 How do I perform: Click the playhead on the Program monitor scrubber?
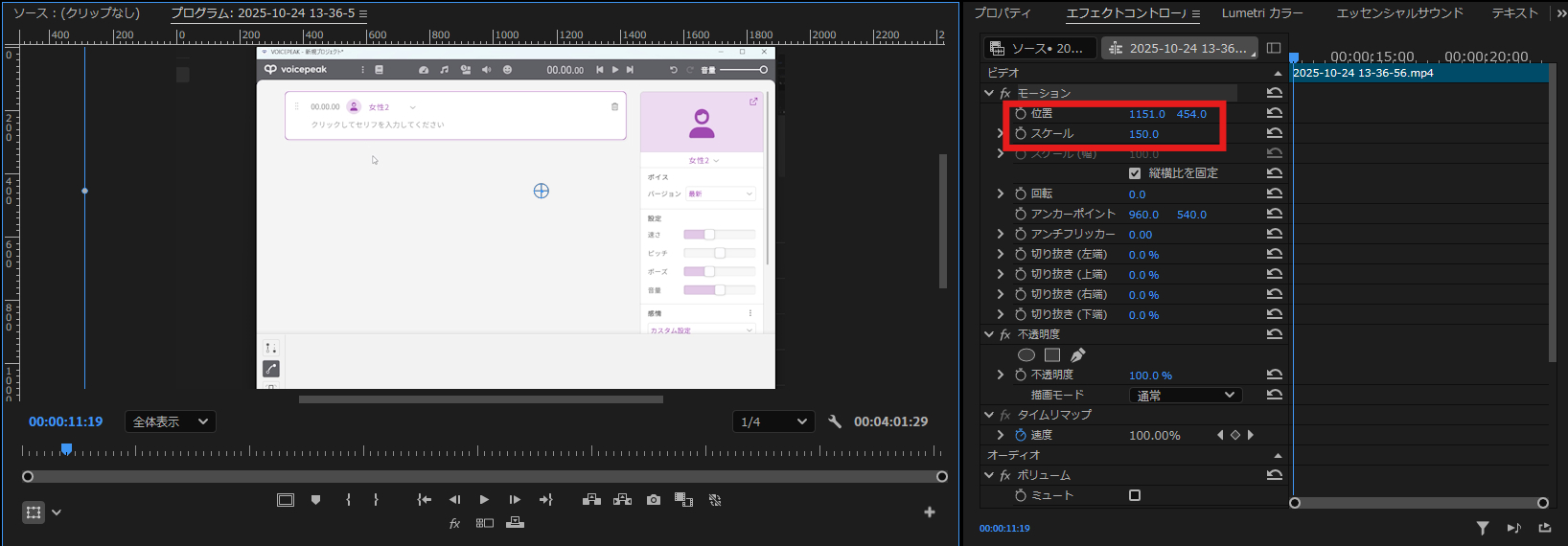tap(66, 448)
